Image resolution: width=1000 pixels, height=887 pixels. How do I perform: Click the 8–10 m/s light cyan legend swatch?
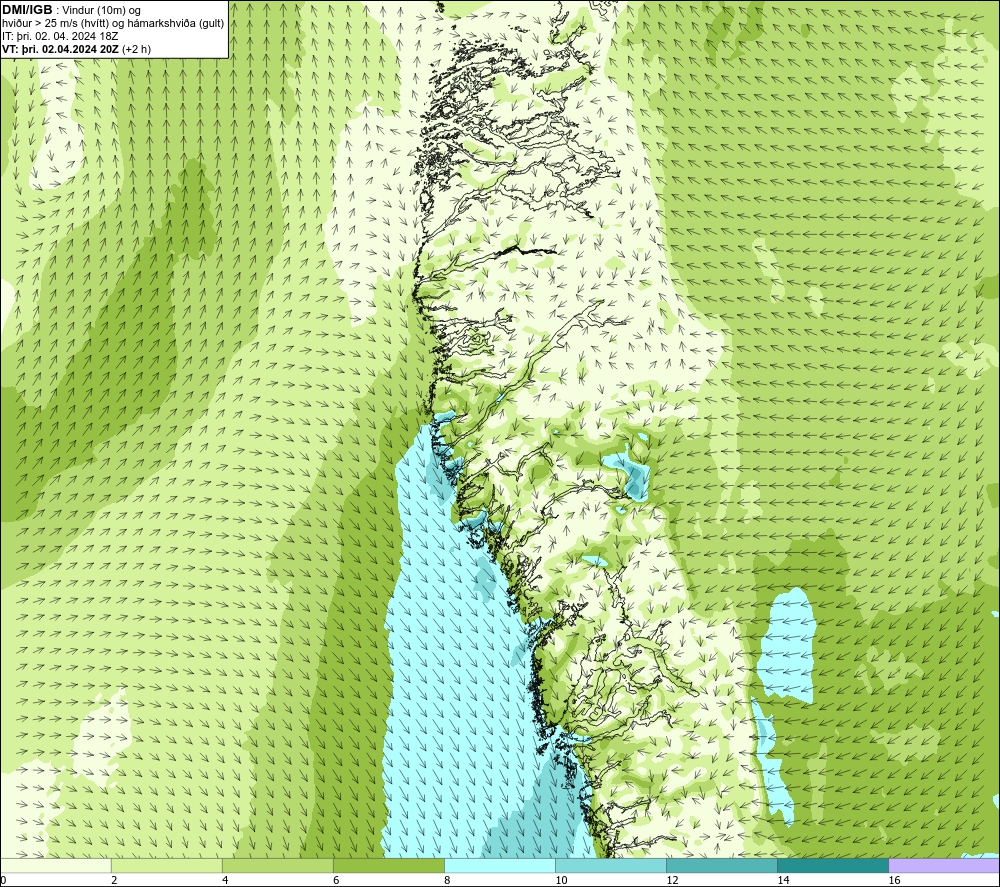499,865
